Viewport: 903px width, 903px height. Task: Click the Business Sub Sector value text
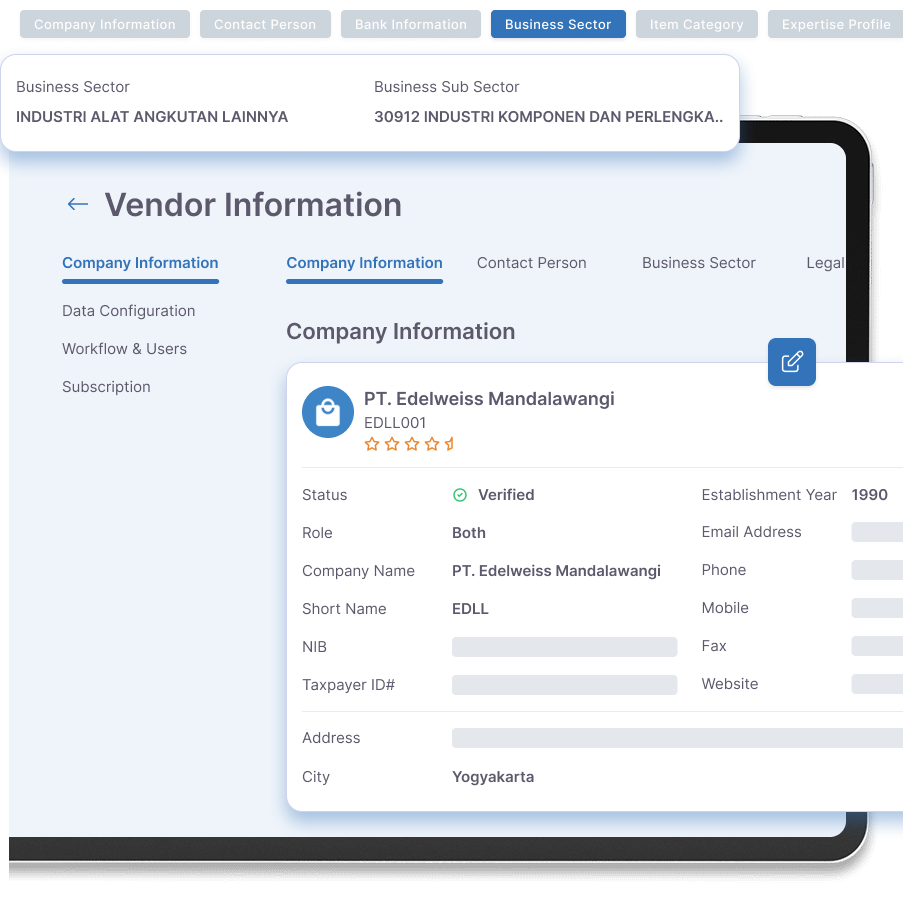coord(548,117)
